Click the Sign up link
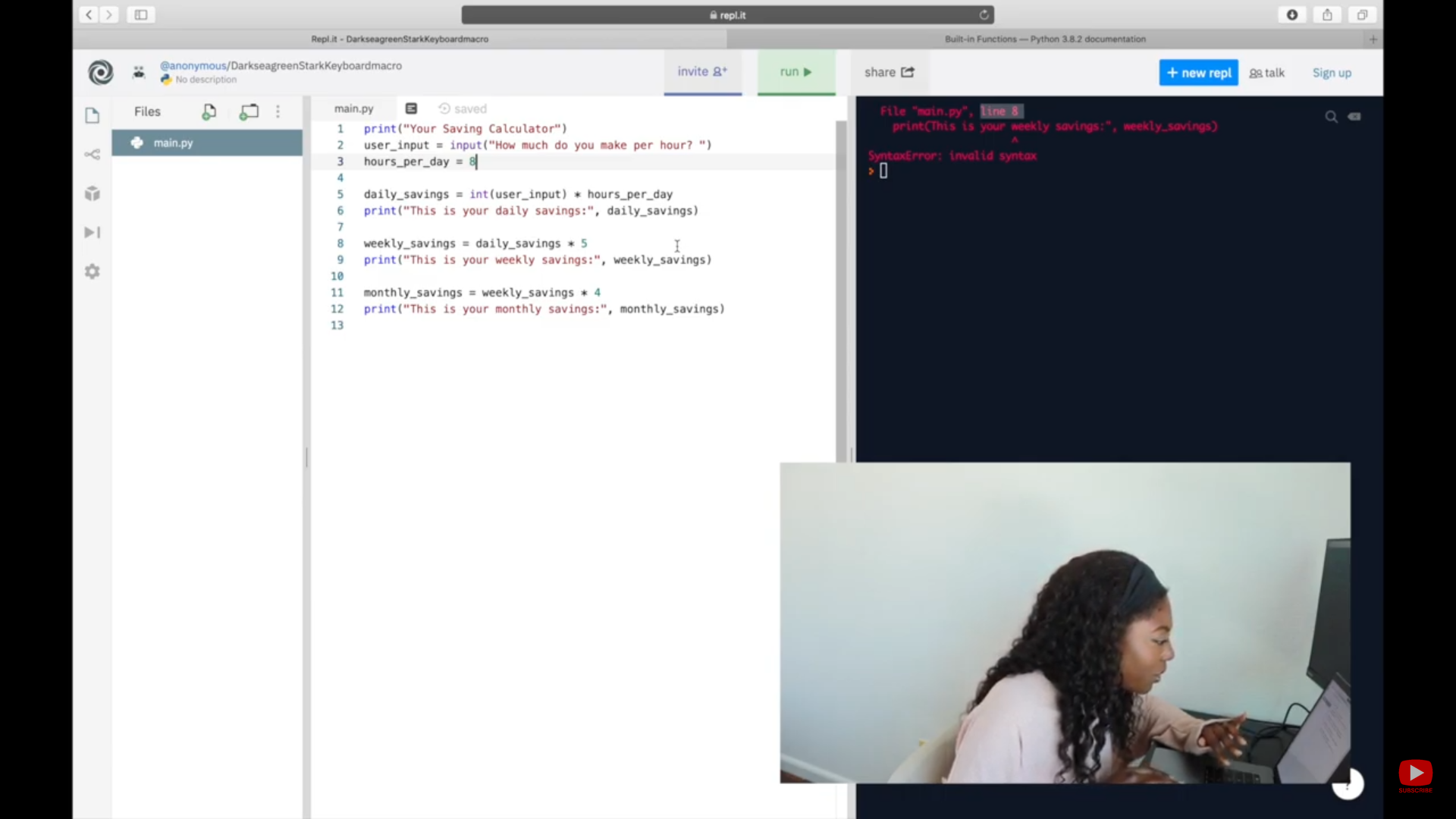Image resolution: width=1456 pixels, height=819 pixels. coord(1332,73)
